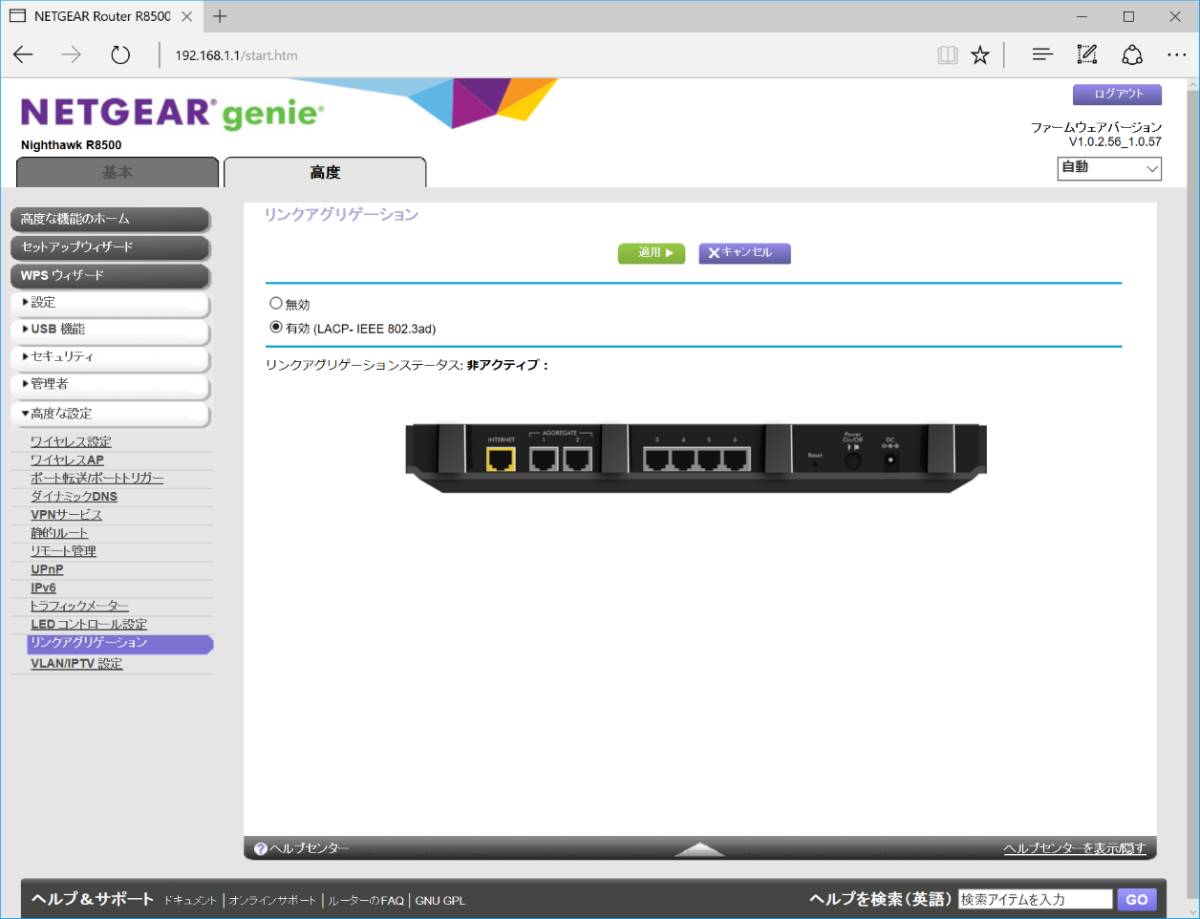Switch to the 基本 tab
Viewport: 1200px width, 919px height.
tap(117, 172)
